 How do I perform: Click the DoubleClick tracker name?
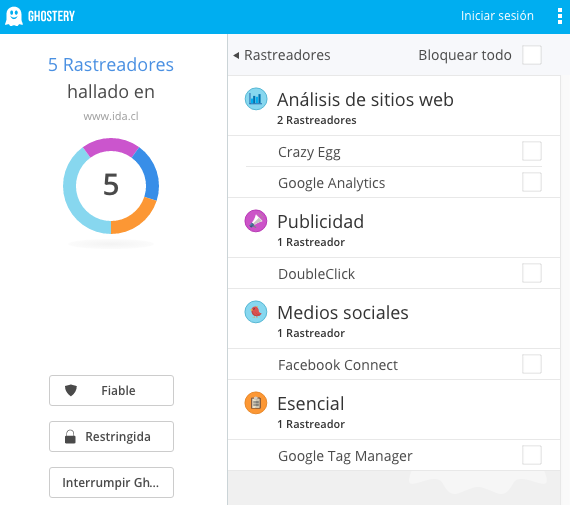(316, 274)
